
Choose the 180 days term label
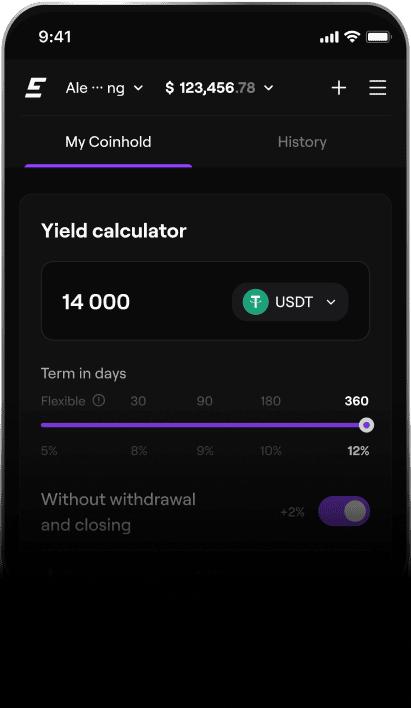tap(271, 401)
